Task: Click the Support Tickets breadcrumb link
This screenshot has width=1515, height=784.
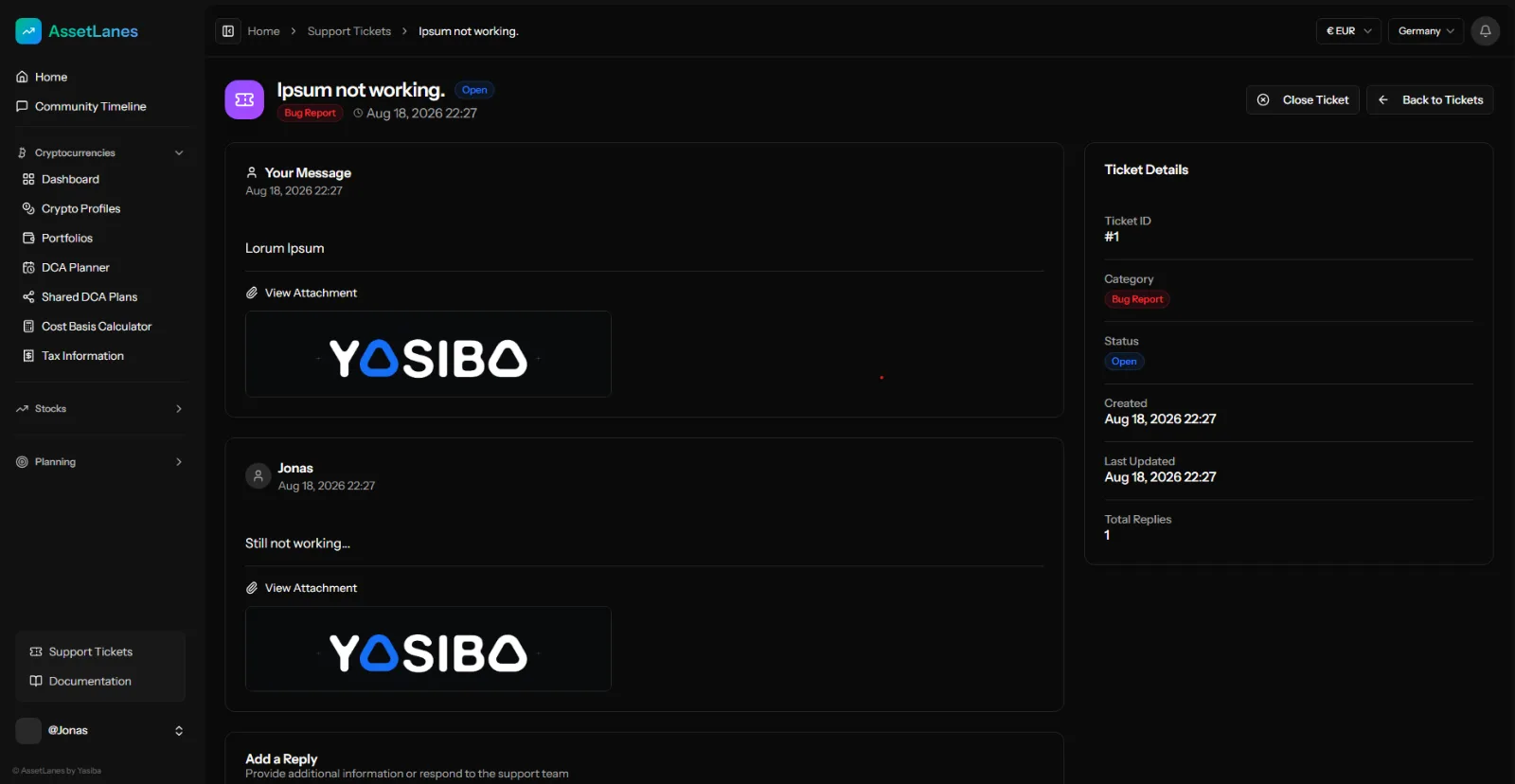Action: pos(349,31)
